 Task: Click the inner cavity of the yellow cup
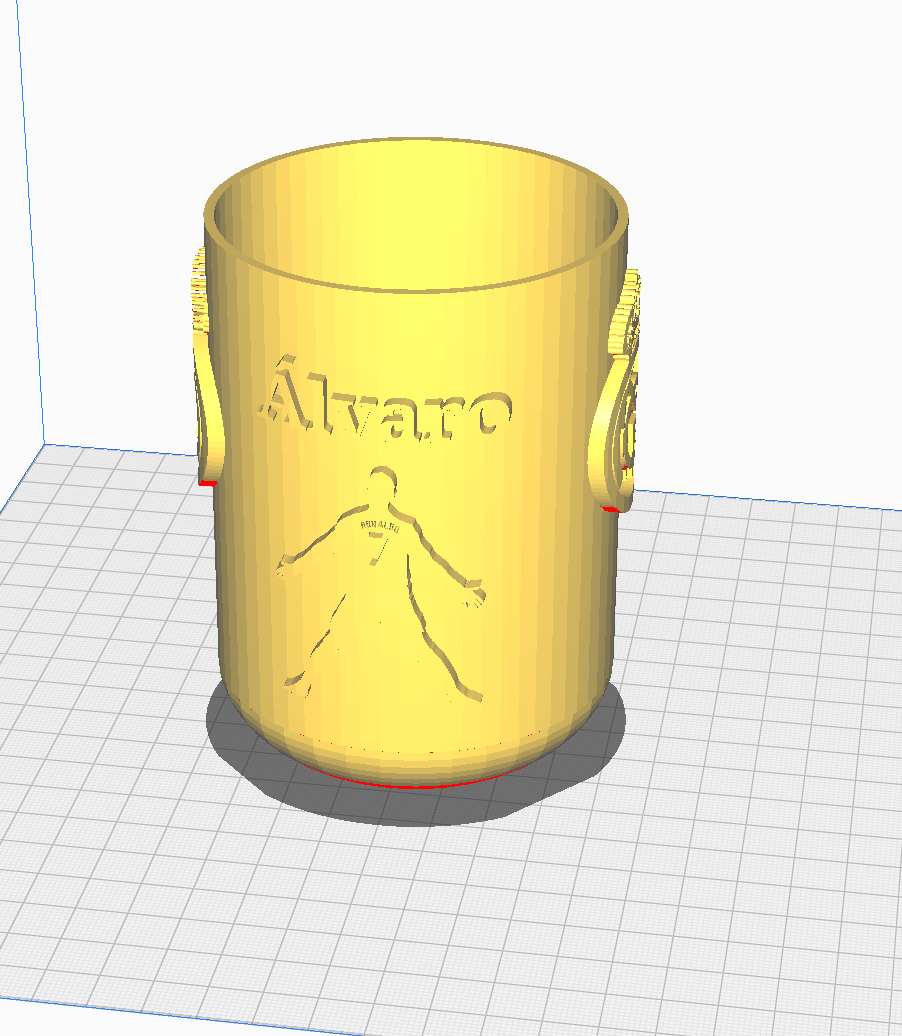(x=416, y=215)
